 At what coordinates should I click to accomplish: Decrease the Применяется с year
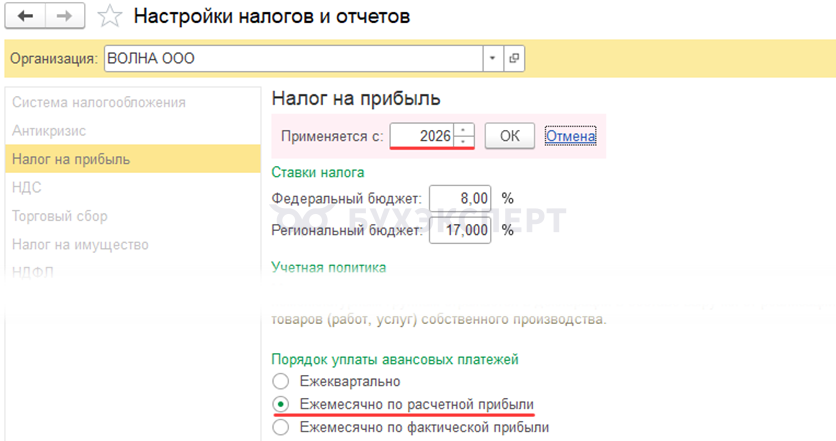463,142
